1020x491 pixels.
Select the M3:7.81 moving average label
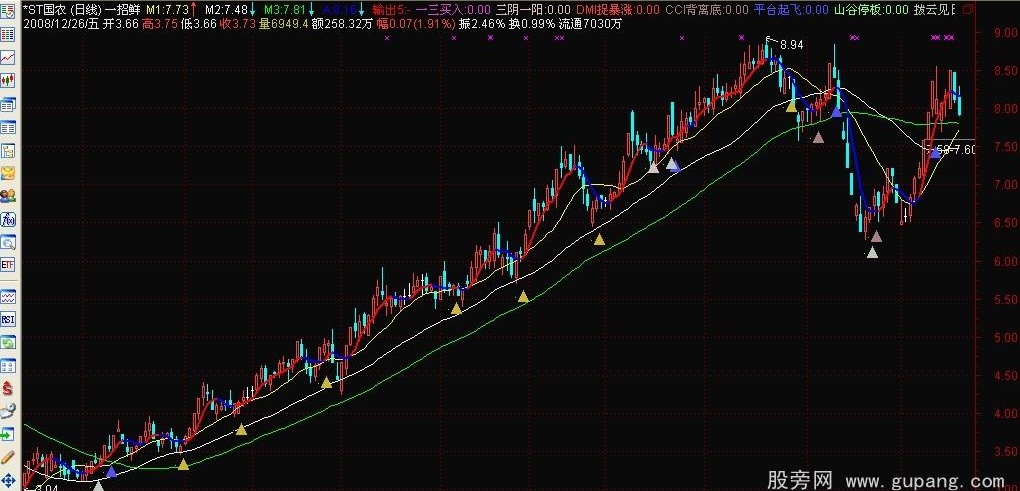click(x=284, y=10)
